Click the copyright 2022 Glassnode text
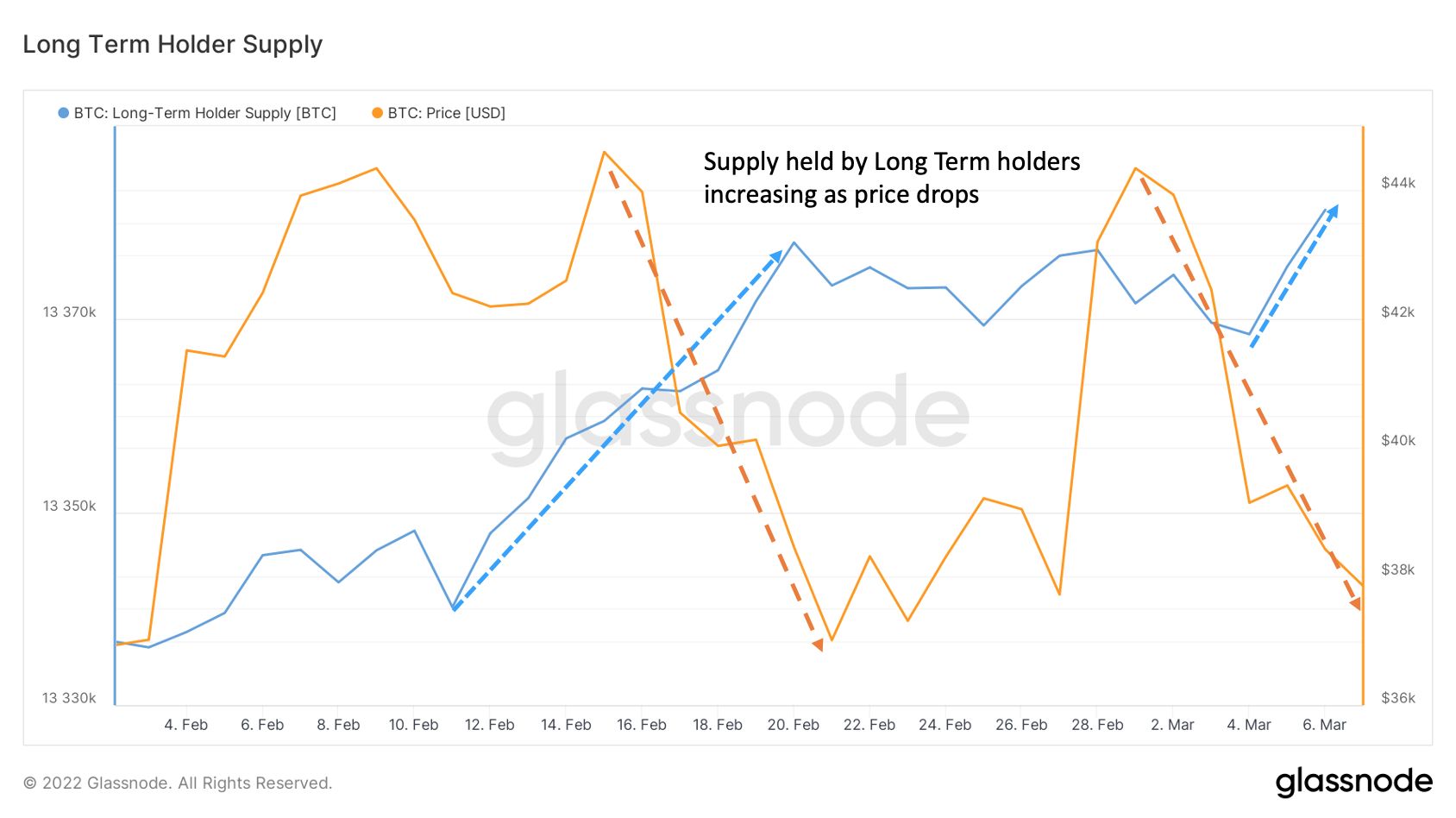Viewport: 1456px width, 818px height. click(178, 783)
